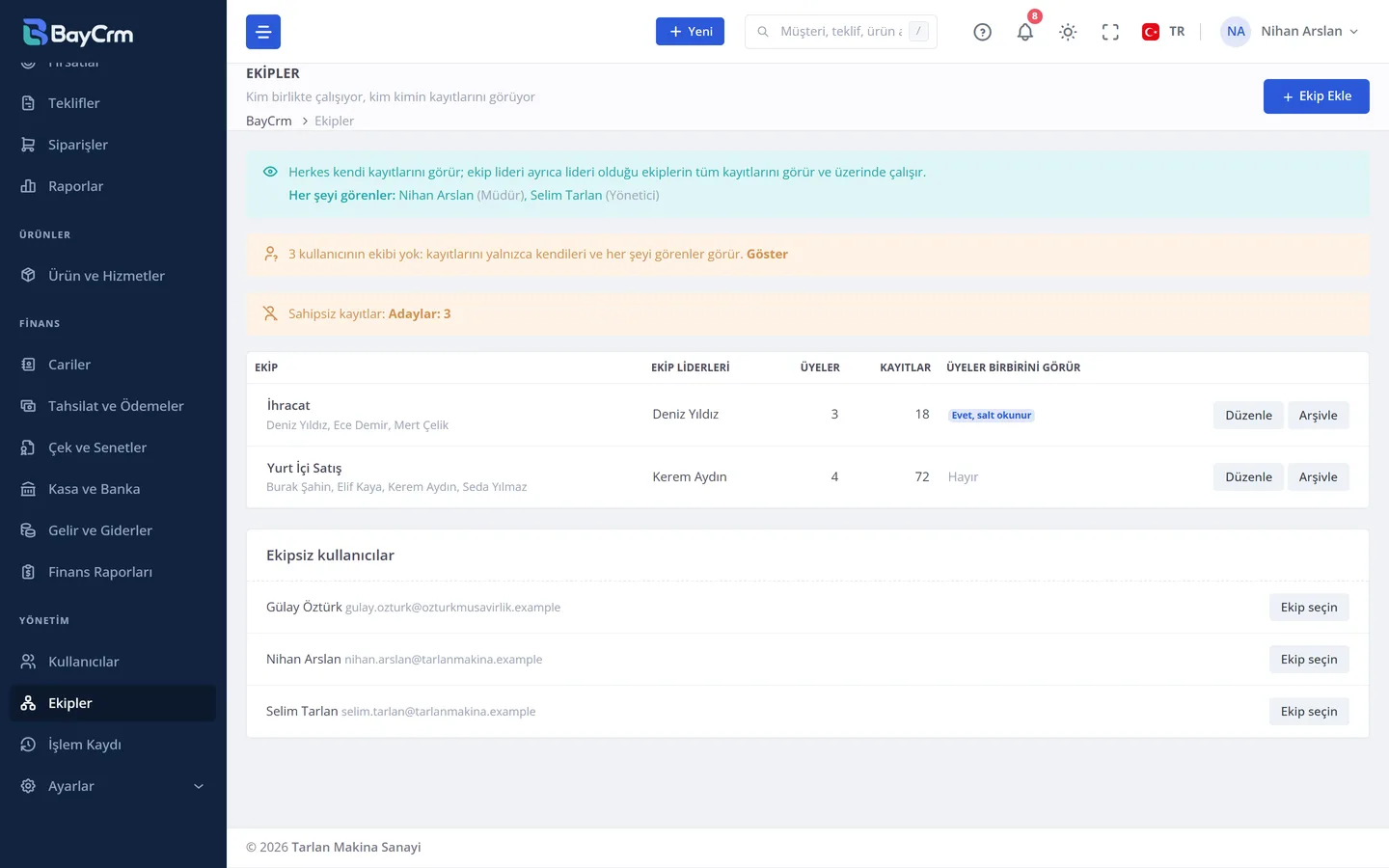Open Raporlar in sidebar

[113, 186]
